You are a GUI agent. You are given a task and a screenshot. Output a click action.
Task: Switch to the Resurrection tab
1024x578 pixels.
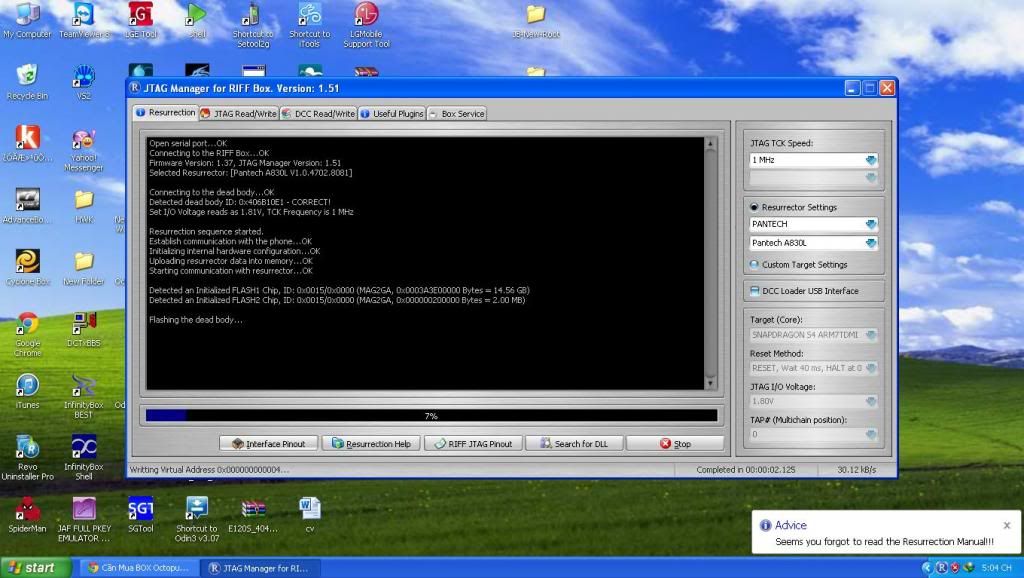tap(165, 112)
